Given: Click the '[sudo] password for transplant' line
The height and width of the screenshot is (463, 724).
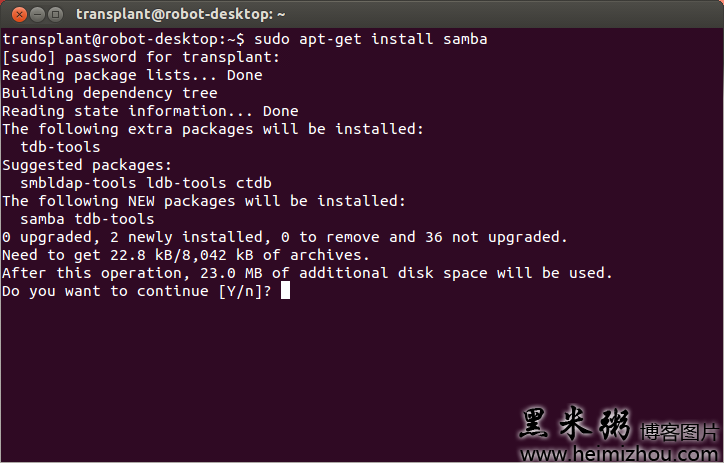Looking at the screenshot, I should point(141,57).
